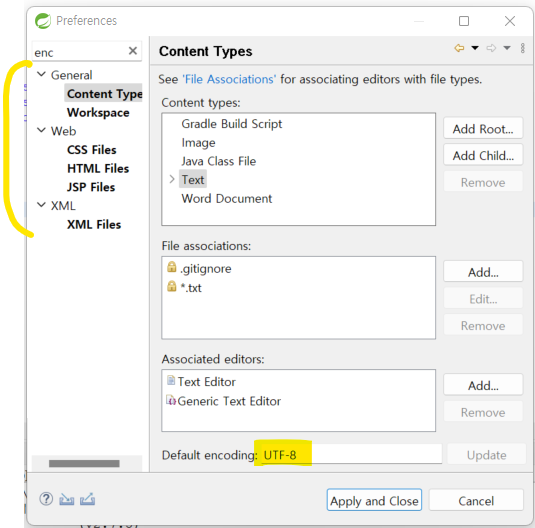Open the view menu dots icon
This screenshot has width=535, height=528.
(522, 48)
